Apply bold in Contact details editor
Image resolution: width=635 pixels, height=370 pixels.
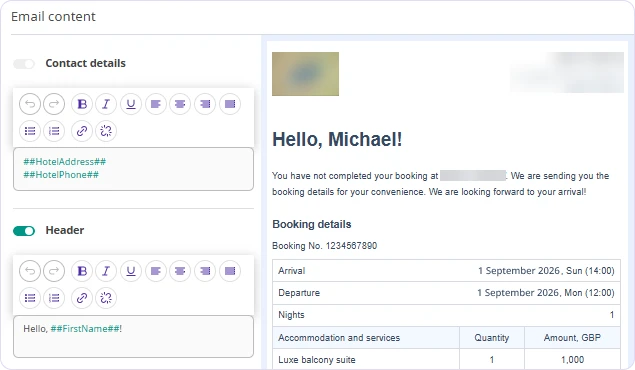[82, 104]
